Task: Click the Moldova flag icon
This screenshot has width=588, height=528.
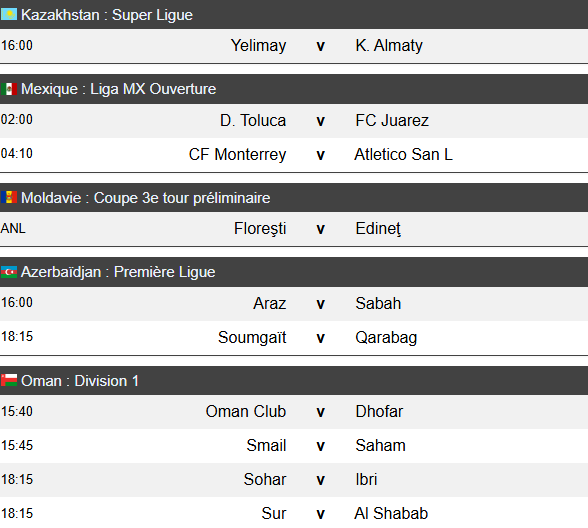Action: tap(9, 197)
